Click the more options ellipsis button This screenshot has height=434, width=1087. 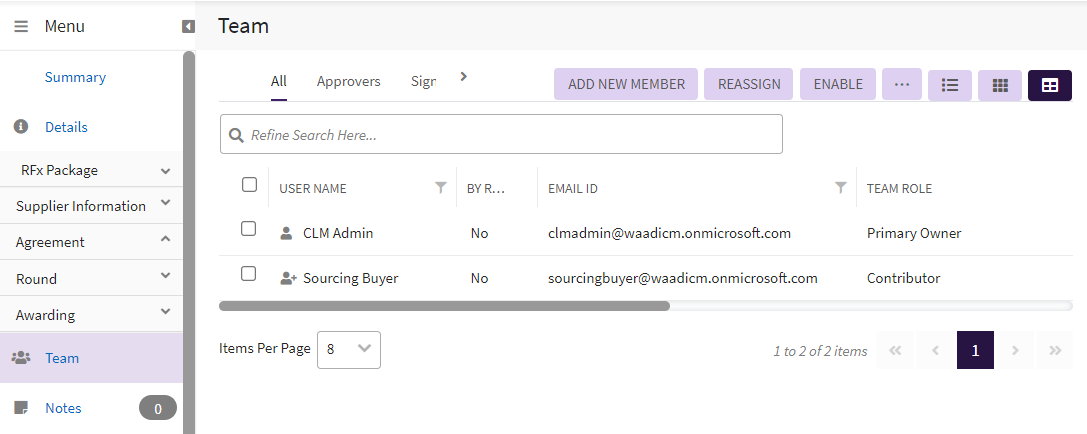click(901, 85)
